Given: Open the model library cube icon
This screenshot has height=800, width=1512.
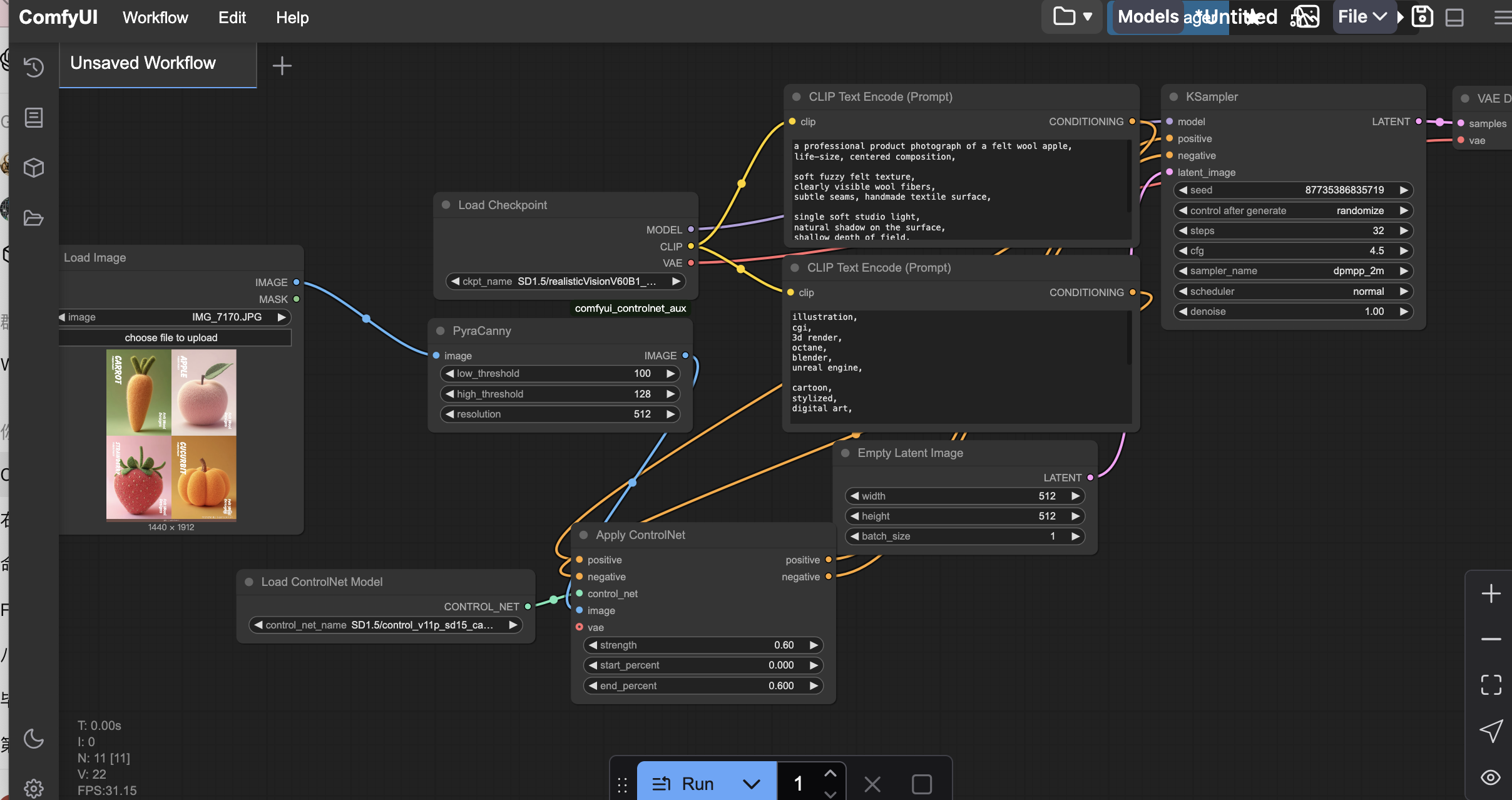Looking at the screenshot, I should [34, 167].
